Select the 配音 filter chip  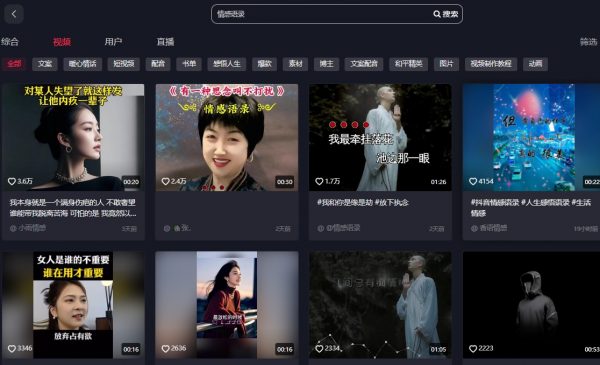pos(158,64)
